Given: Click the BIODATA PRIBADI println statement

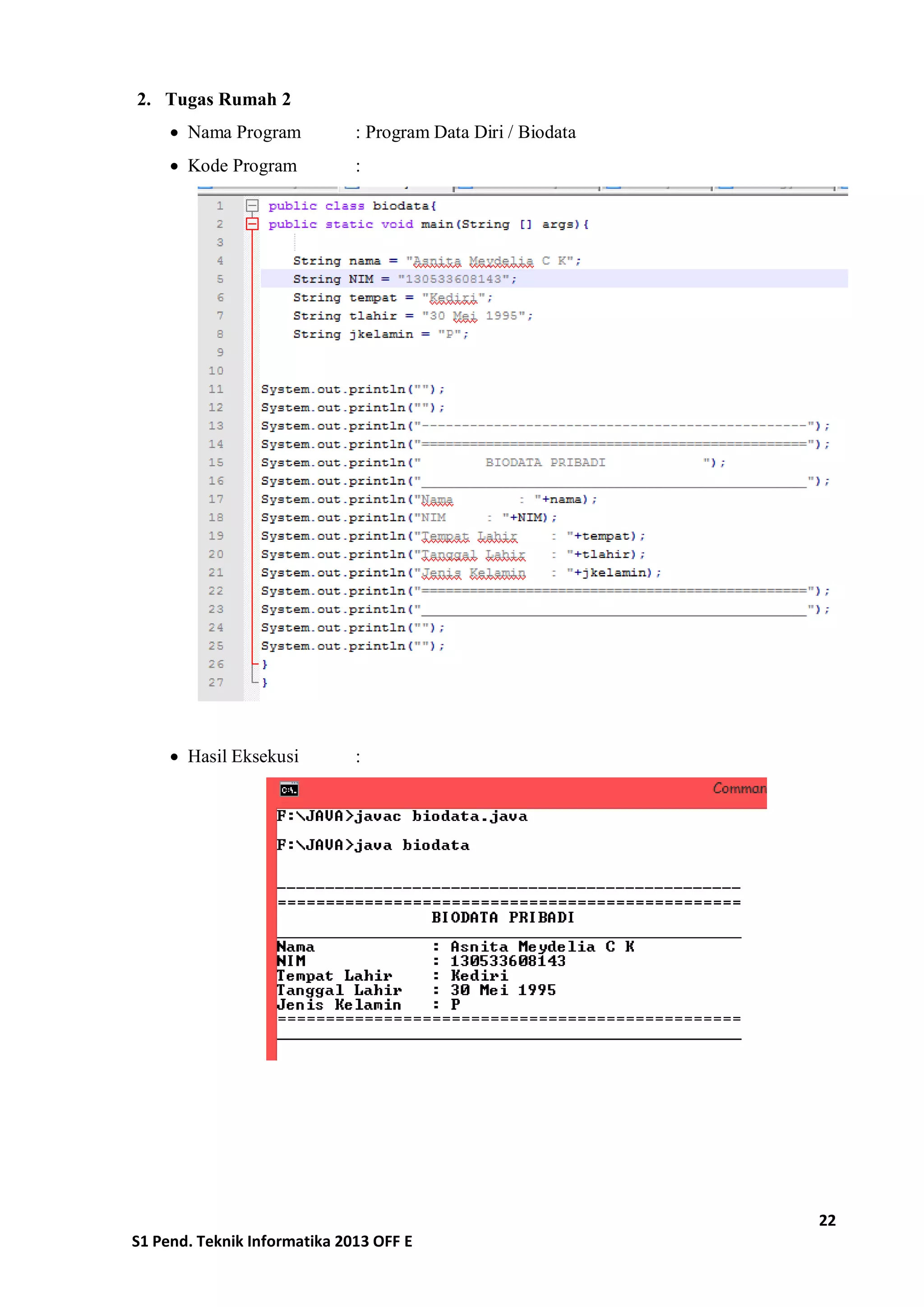Looking at the screenshot, I should click(x=493, y=463).
